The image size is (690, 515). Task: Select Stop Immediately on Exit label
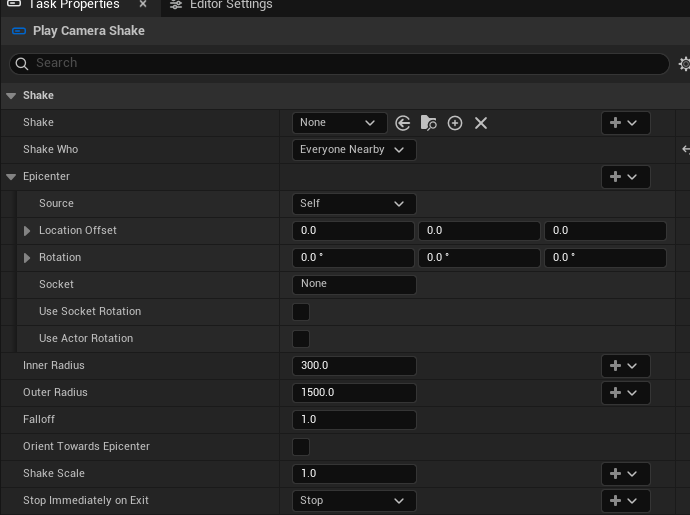tap(86, 501)
